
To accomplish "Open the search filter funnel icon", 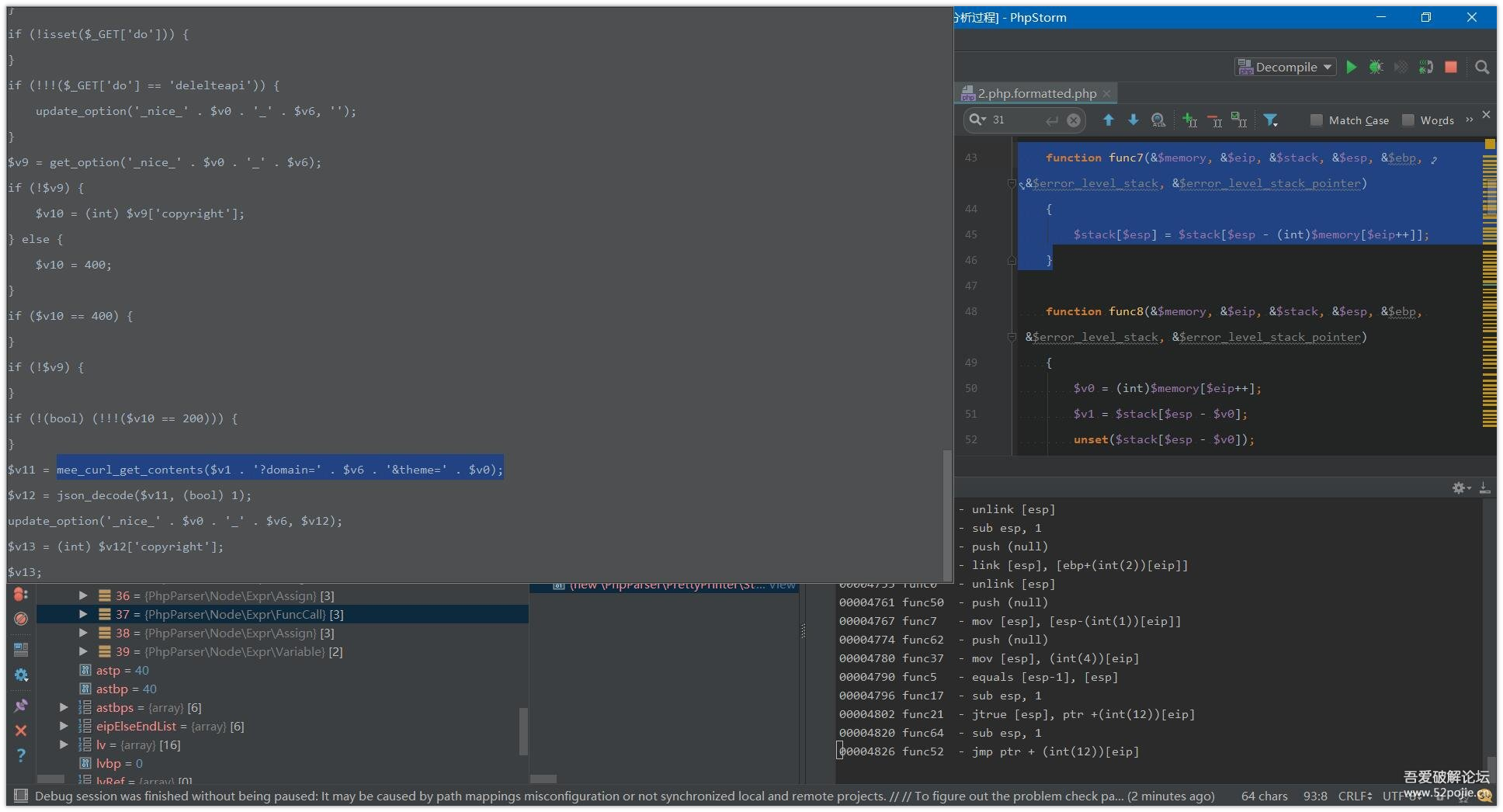I will click(x=1271, y=120).
